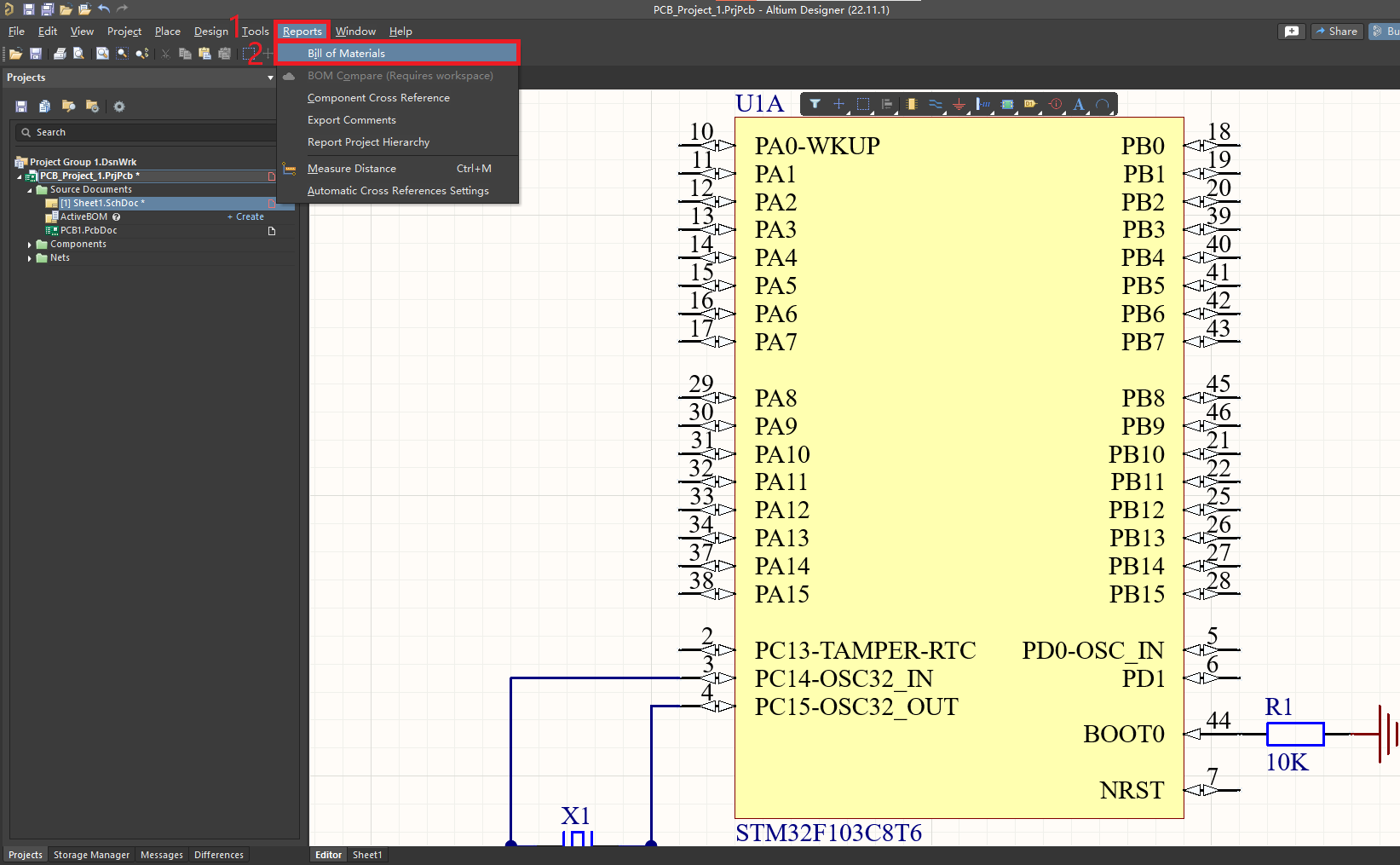Click the Editor tab at bottom
1400x865 pixels.
click(x=328, y=855)
